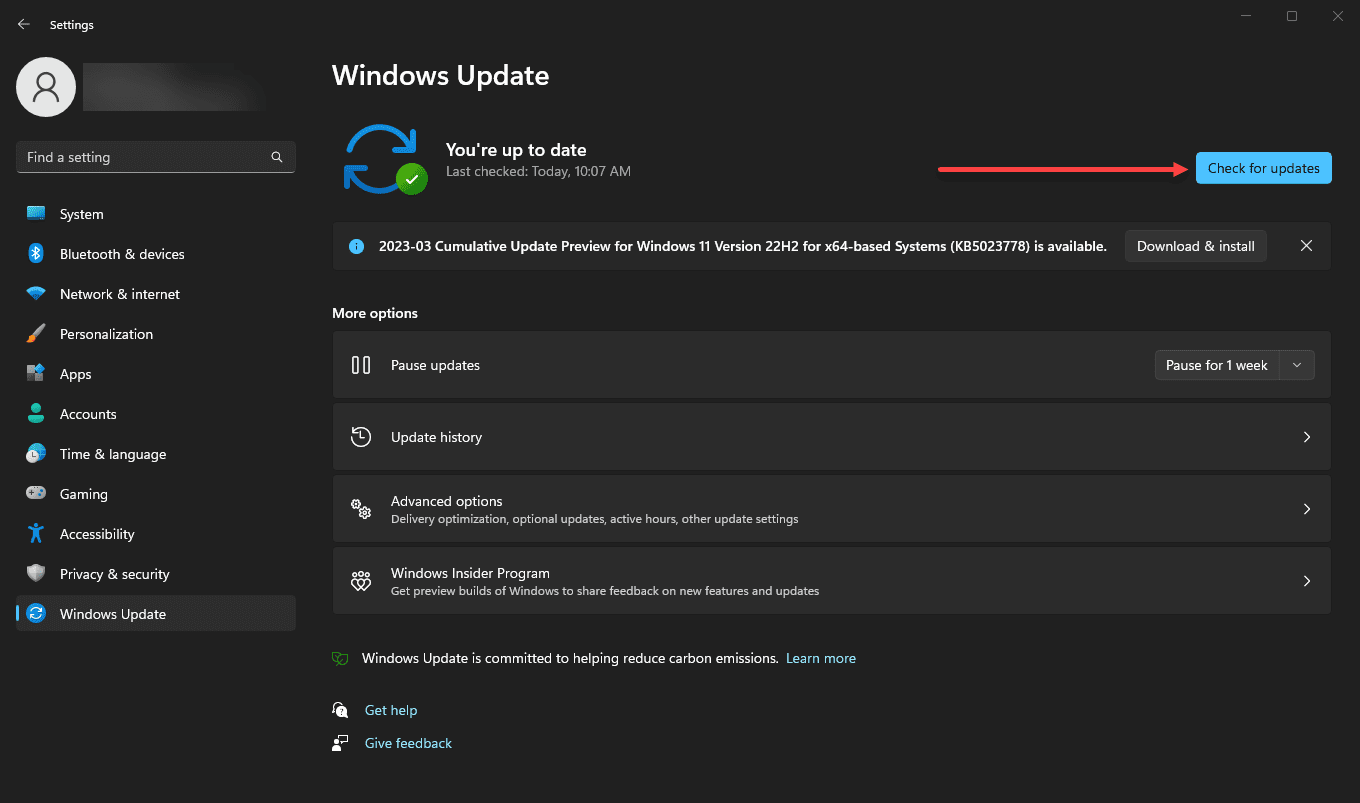Click the Windows Update sync icon in sidebar
Viewport: 1360px width, 803px height.
coord(36,614)
